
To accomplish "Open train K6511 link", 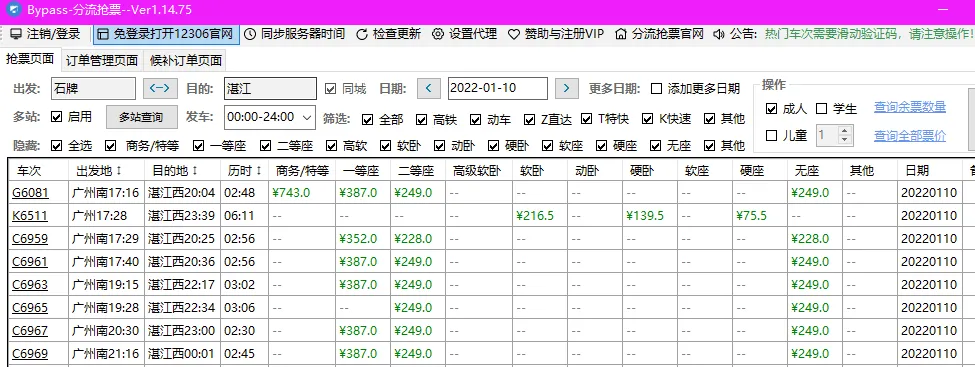I will 30,216.
